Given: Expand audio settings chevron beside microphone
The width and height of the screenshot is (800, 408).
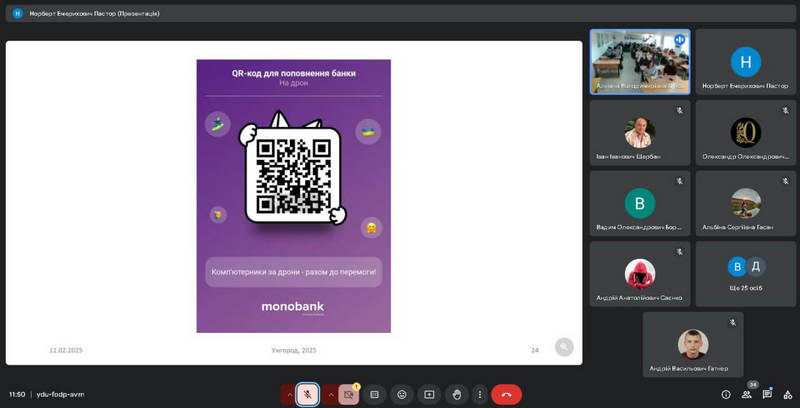Looking at the screenshot, I should 289,394.
